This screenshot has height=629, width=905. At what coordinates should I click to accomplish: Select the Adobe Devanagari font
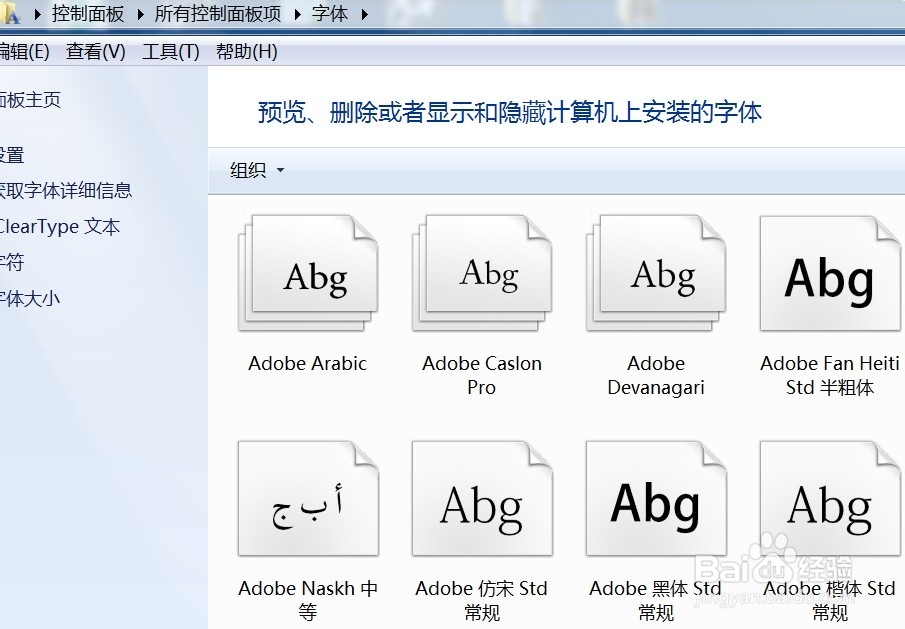point(655,272)
